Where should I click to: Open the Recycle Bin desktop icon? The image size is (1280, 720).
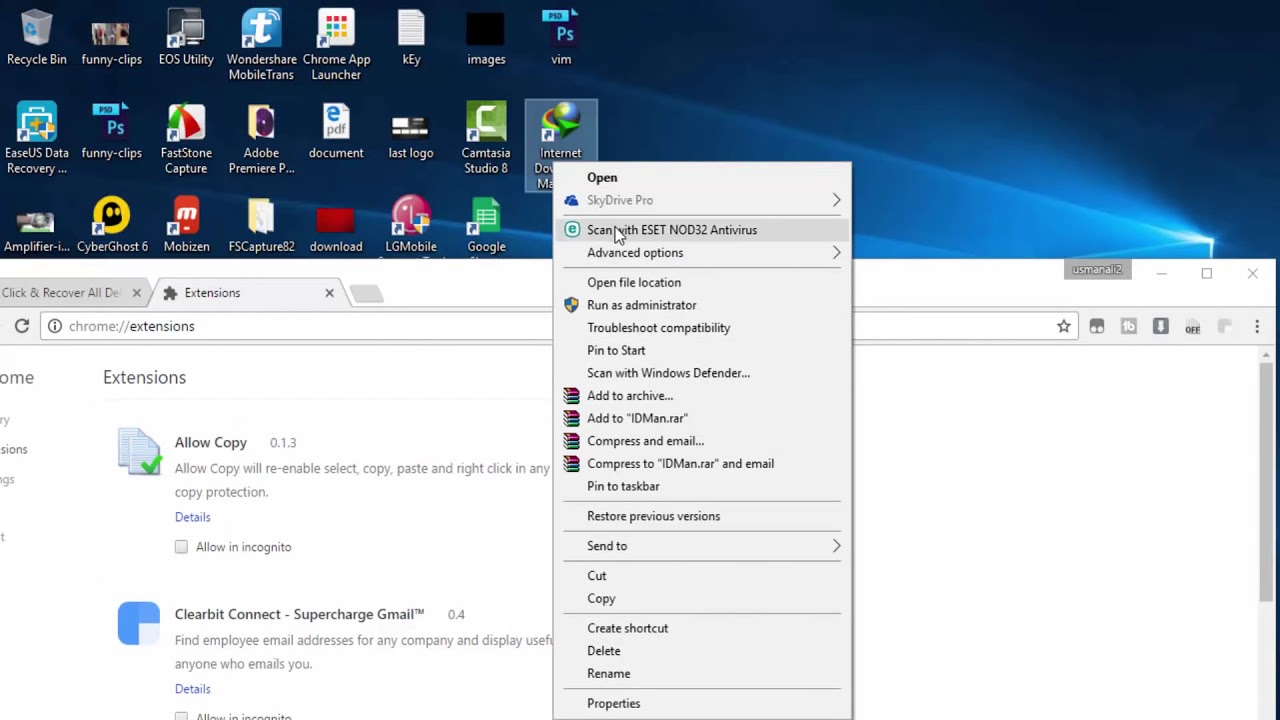pos(37,38)
